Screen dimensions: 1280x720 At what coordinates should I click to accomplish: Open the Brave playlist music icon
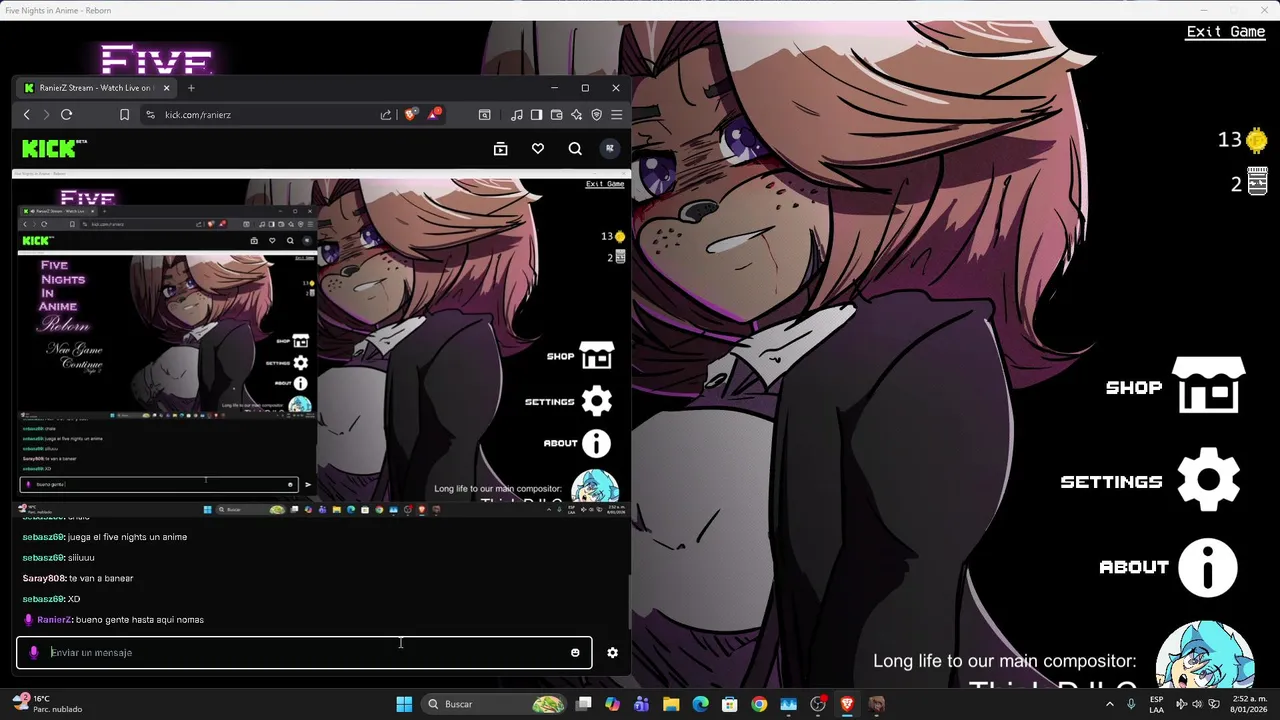516,115
